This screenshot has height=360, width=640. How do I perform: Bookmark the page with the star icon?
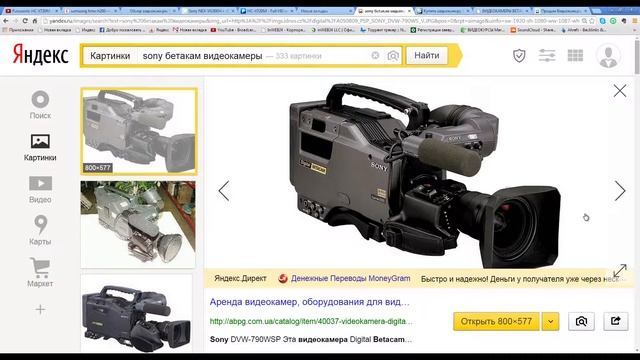(592, 21)
